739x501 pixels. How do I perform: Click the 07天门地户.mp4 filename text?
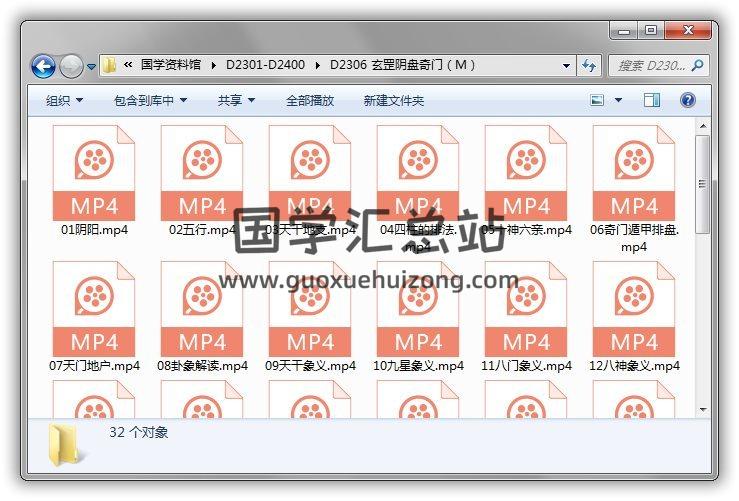[94, 366]
